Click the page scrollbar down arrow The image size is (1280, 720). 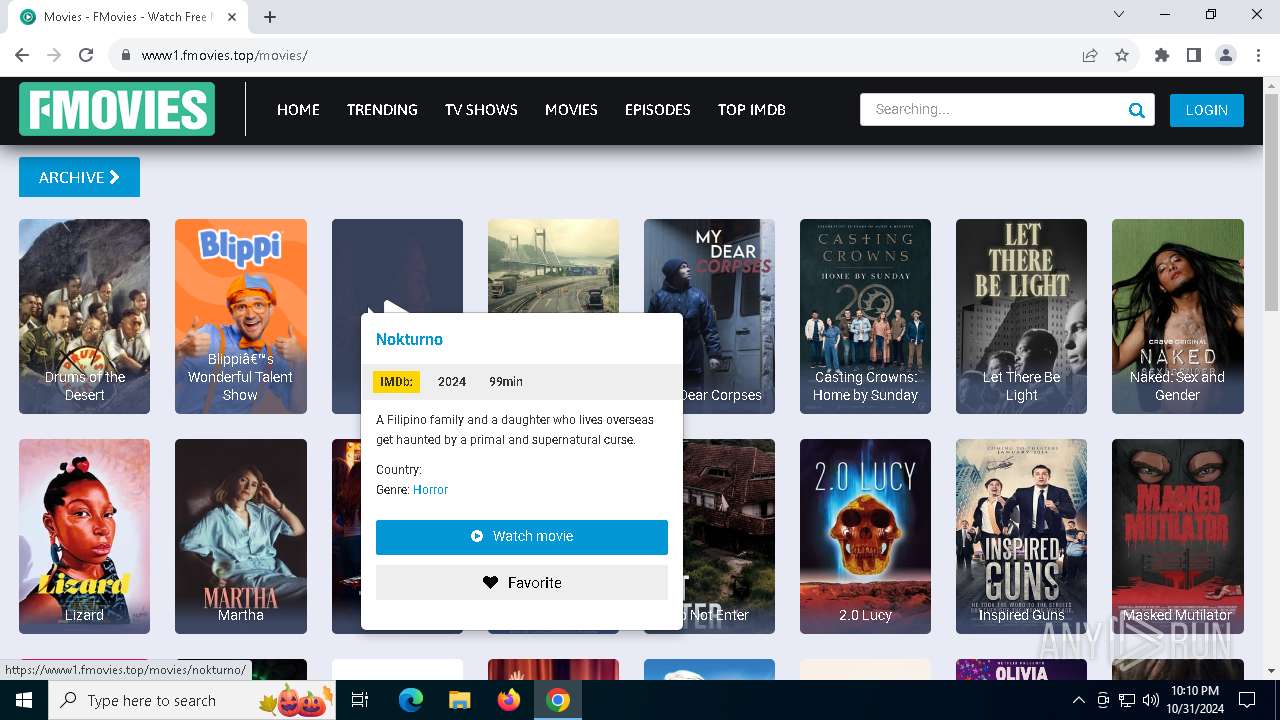1271,671
